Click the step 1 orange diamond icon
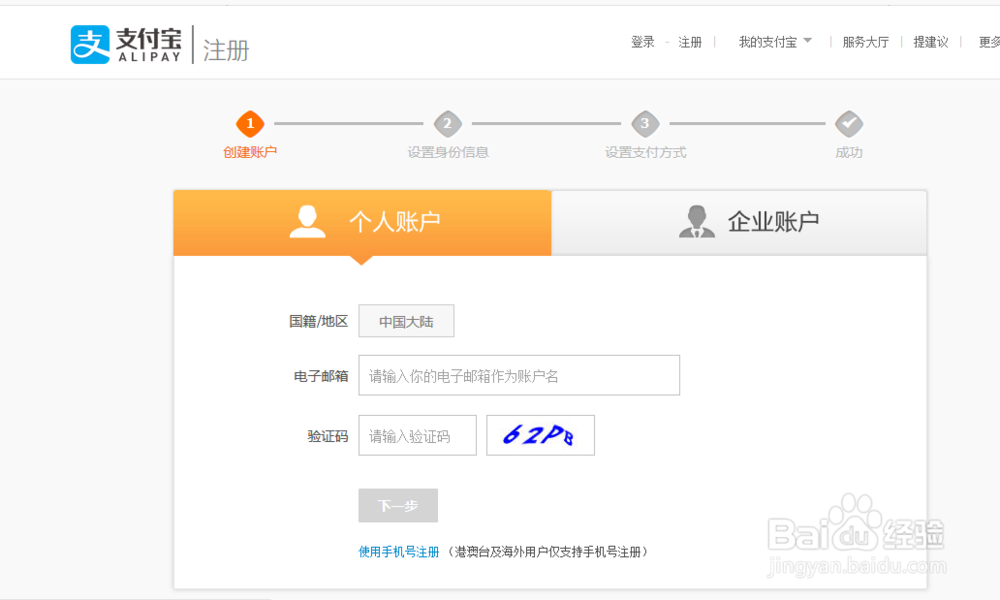 pyautogui.click(x=250, y=124)
